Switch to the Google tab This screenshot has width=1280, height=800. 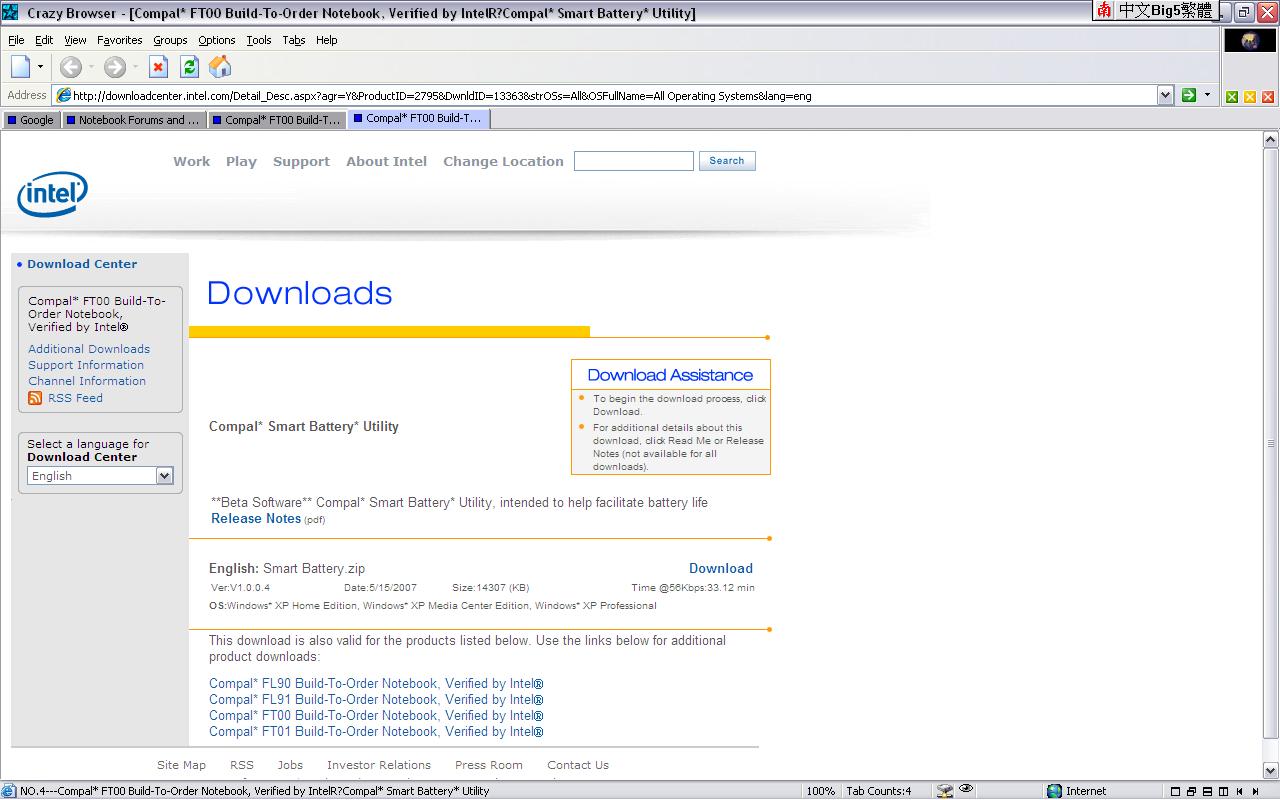[31, 120]
